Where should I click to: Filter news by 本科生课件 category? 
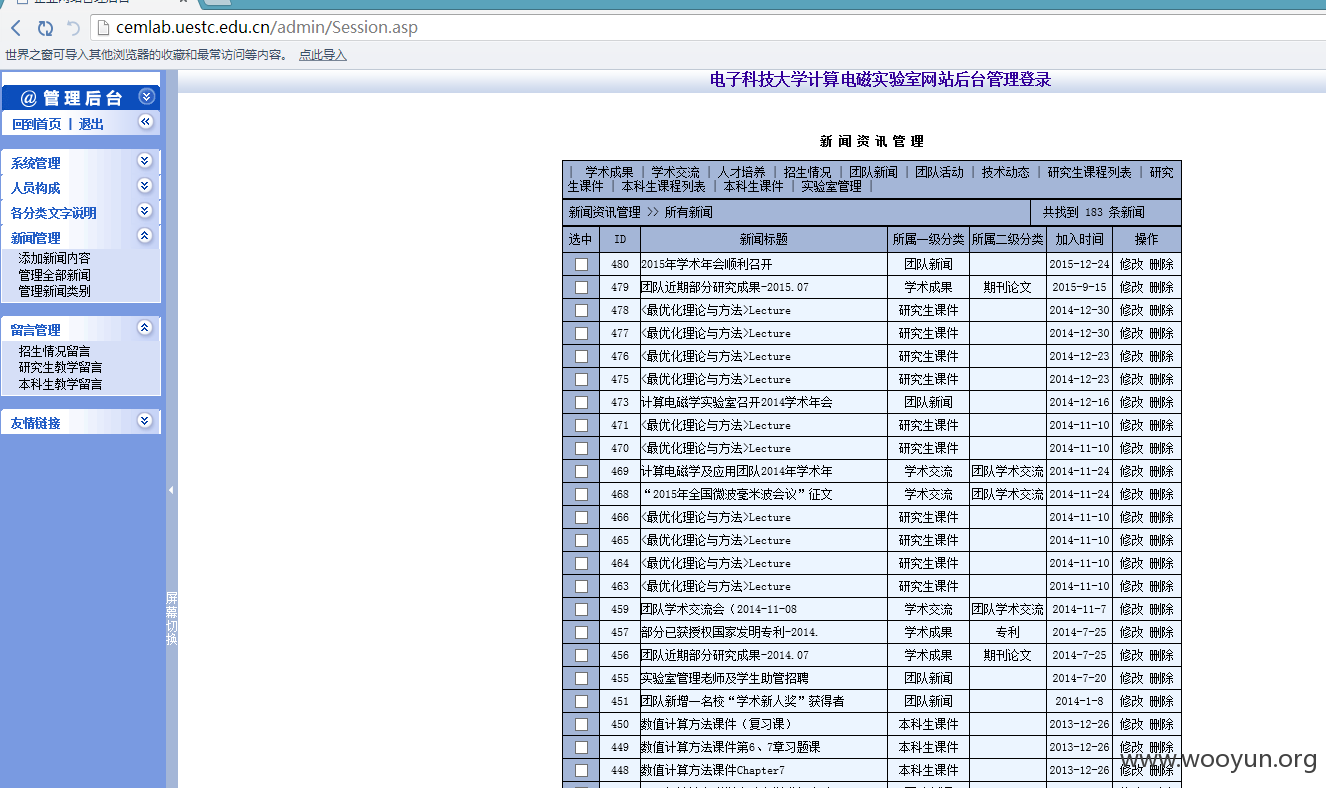[753, 186]
